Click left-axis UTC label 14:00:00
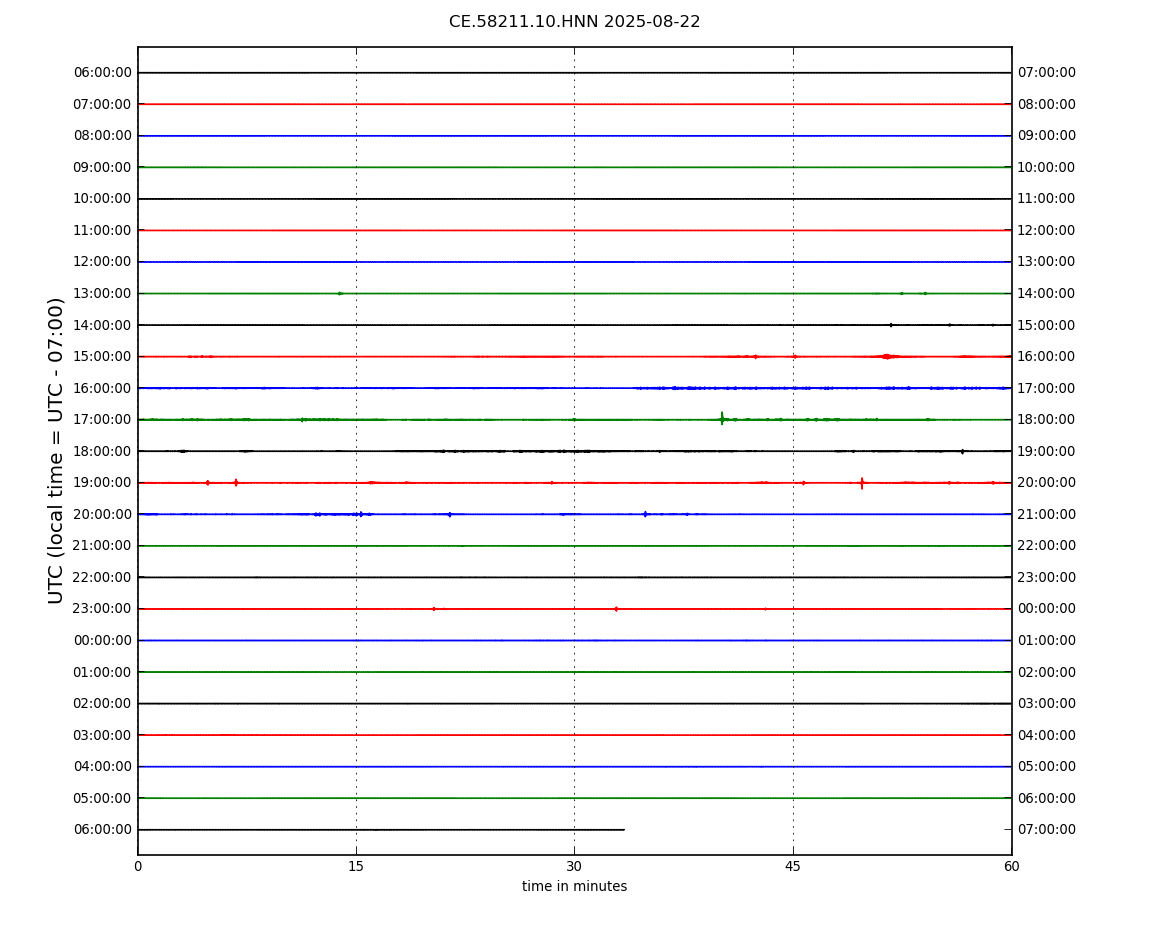The height and width of the screenshot is (950, 1150). click(102, 325)
